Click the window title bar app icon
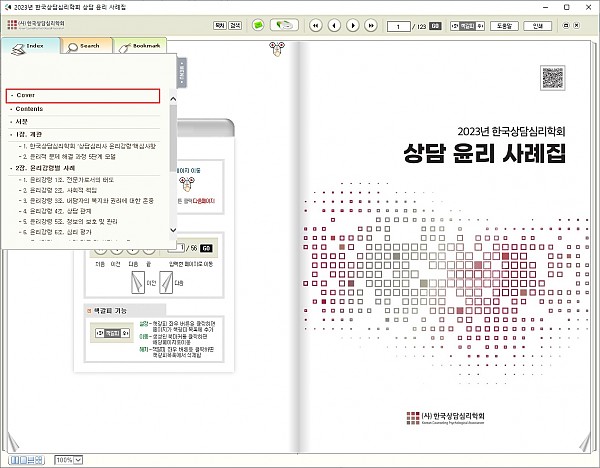 point(7,7)
